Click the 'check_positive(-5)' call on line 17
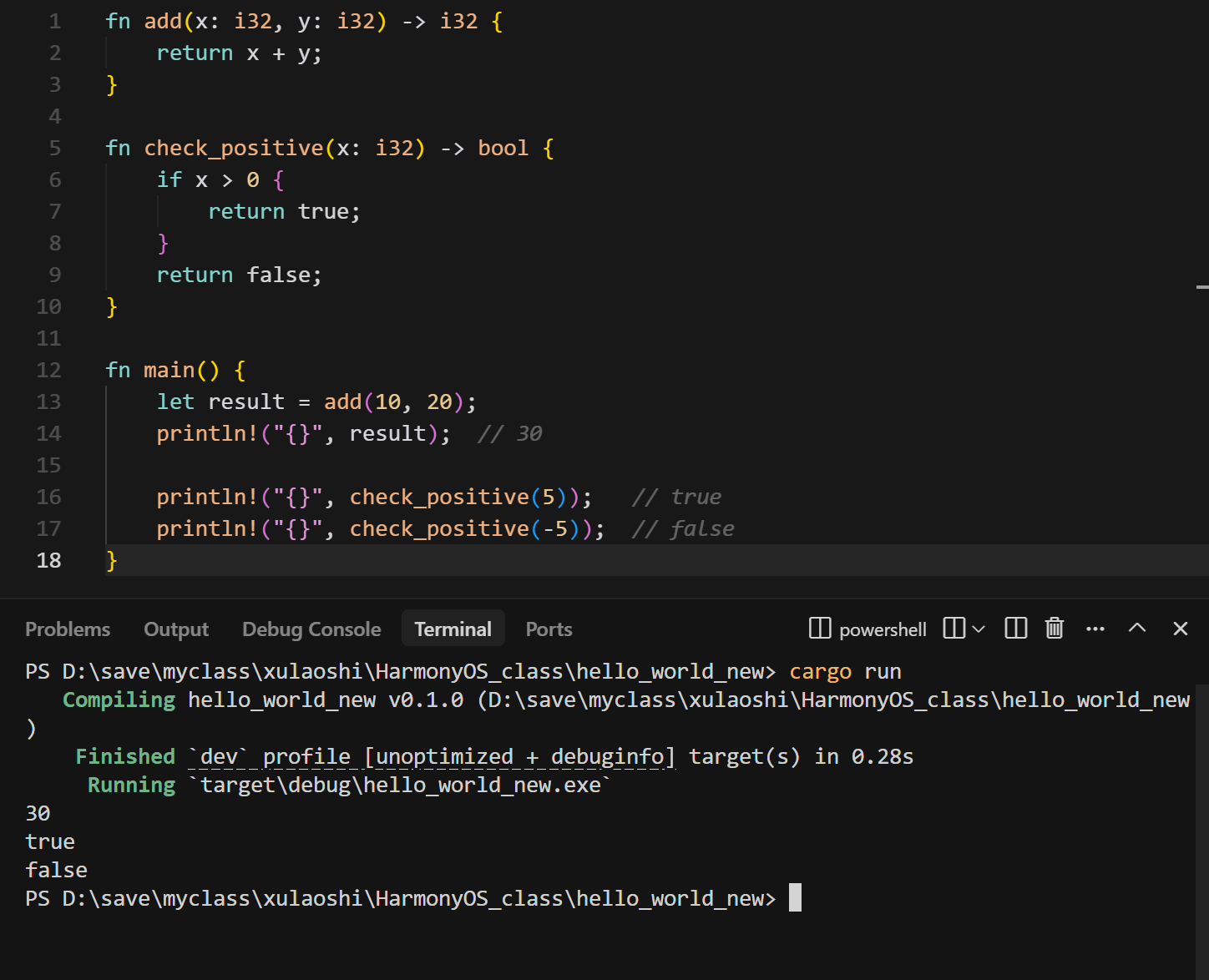This screenshot has width=1209, height=980. pos(471,528)
